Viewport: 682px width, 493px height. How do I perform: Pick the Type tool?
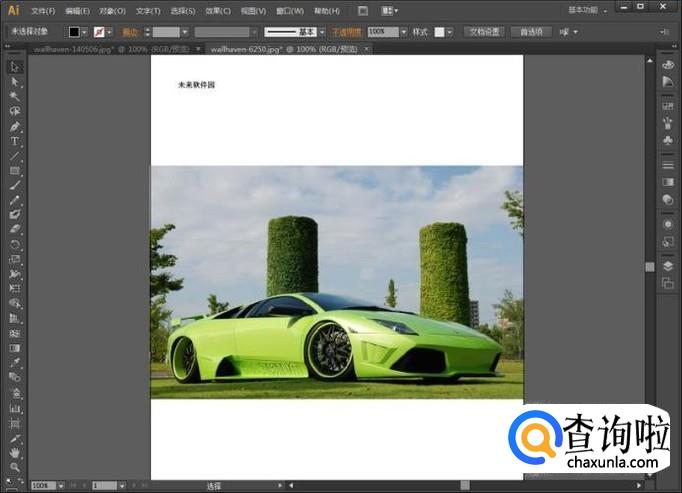pos(15,142)
